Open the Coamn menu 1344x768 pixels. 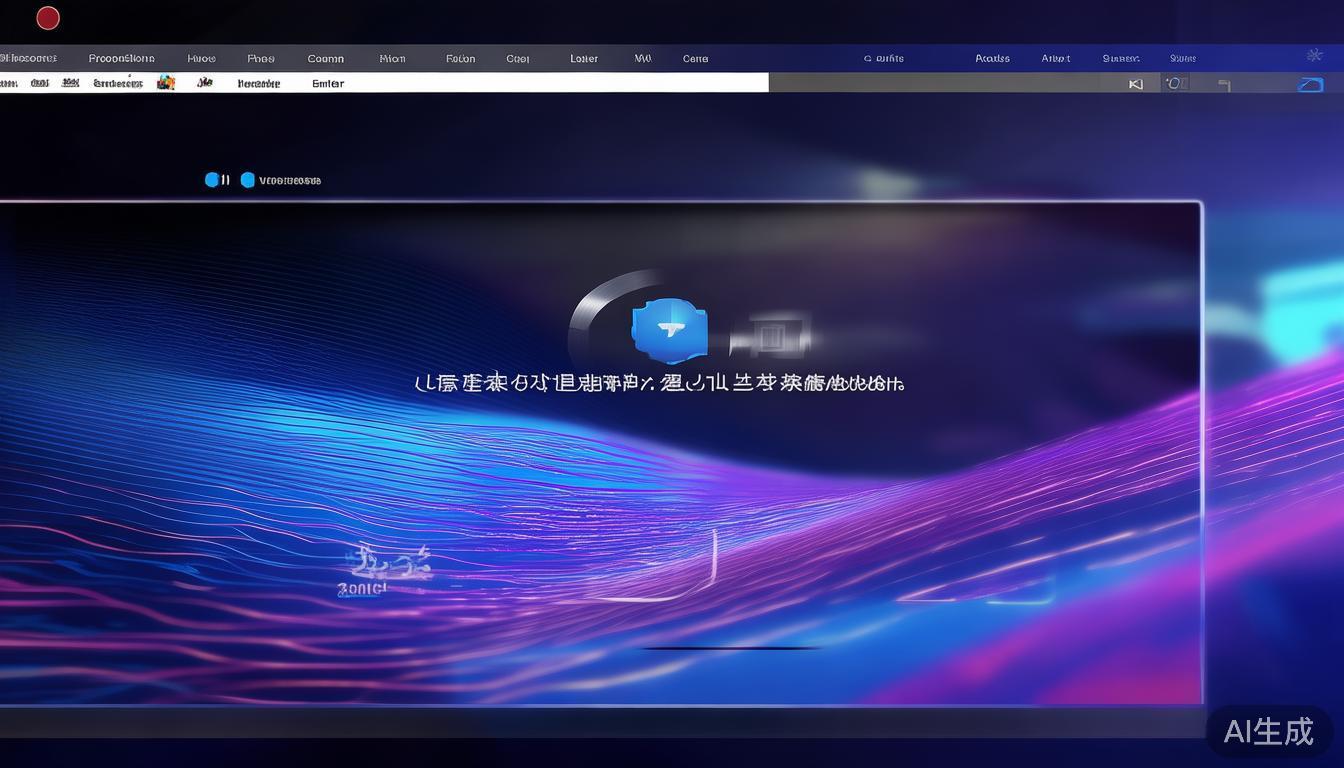click(325, 58)
